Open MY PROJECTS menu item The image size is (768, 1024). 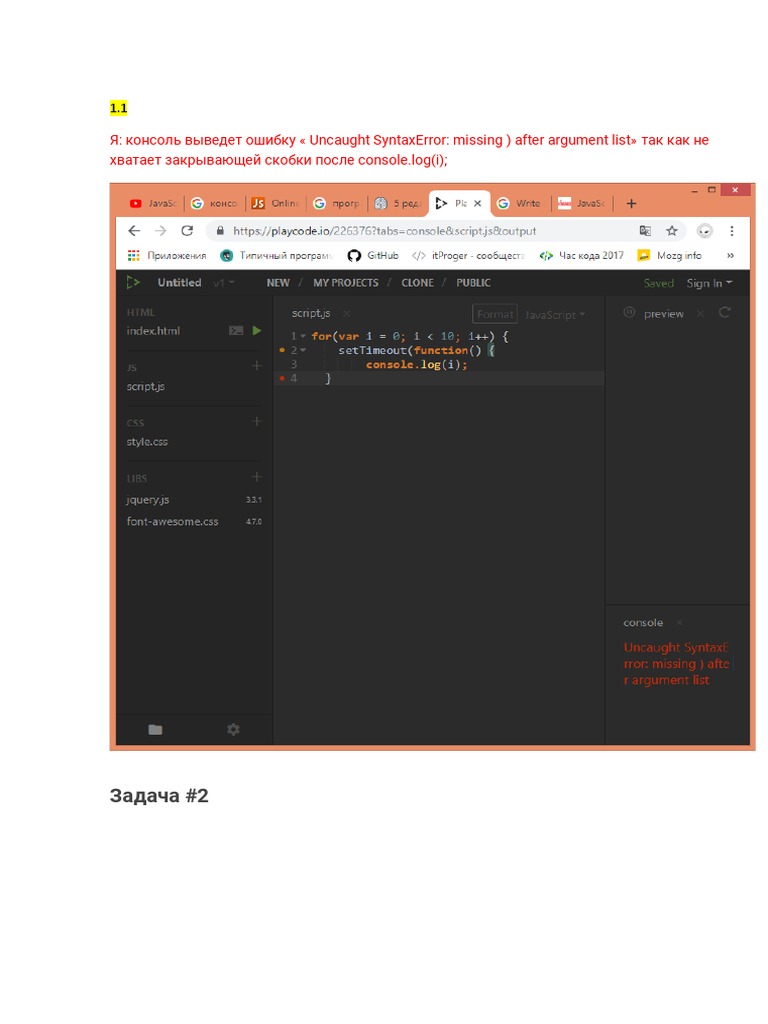[x=345, y=283]
